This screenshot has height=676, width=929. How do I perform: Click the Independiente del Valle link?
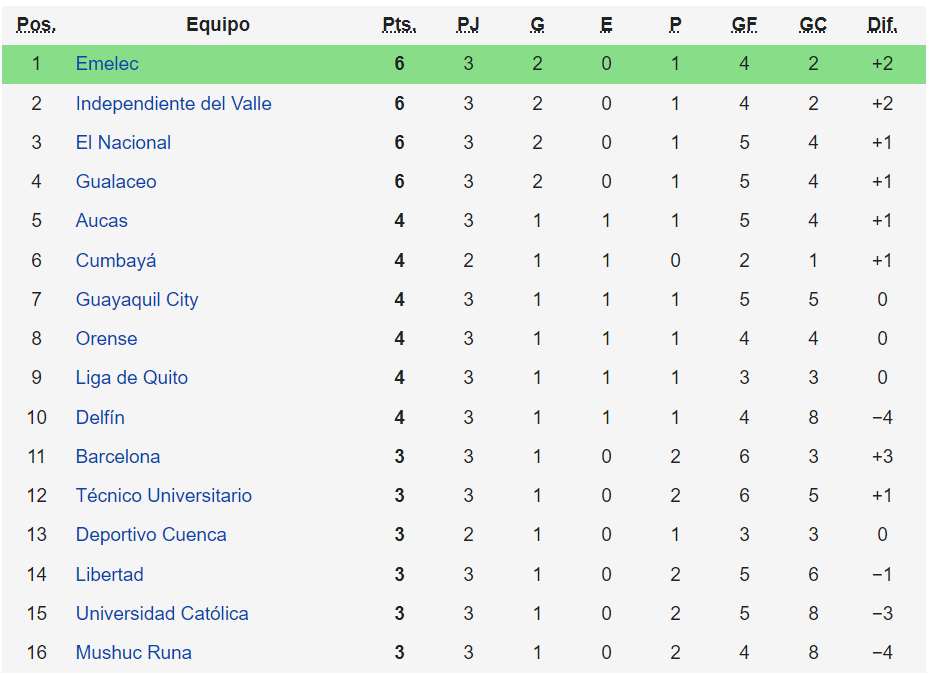(173, 104)
